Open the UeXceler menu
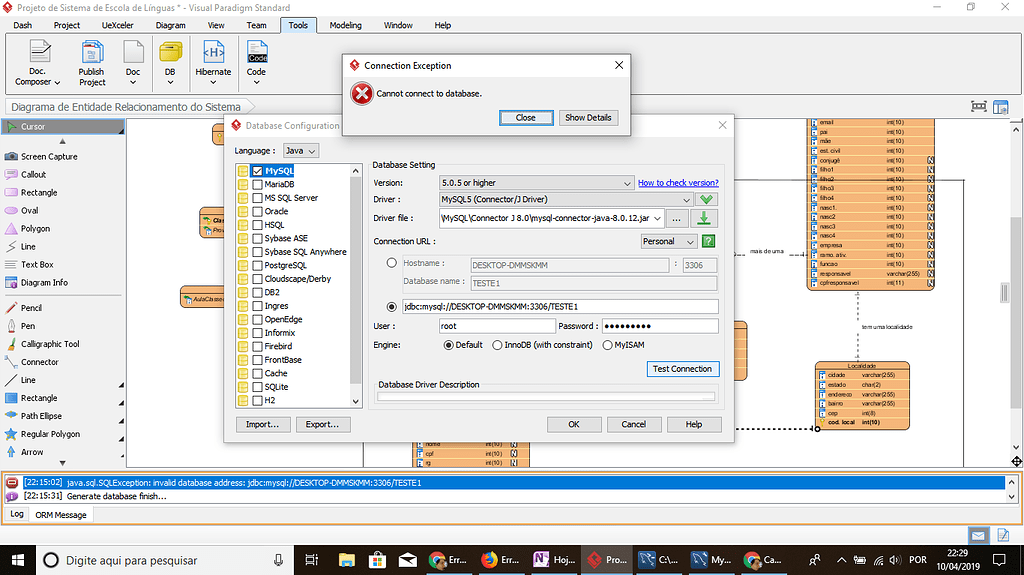The width and height of the screenshot is (1024, 575). tap(118, 25)
